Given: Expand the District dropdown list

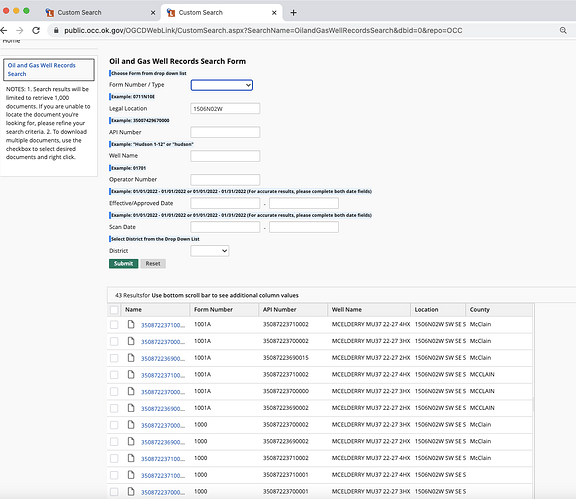Looking at the screenshot, I should [209, 251].
